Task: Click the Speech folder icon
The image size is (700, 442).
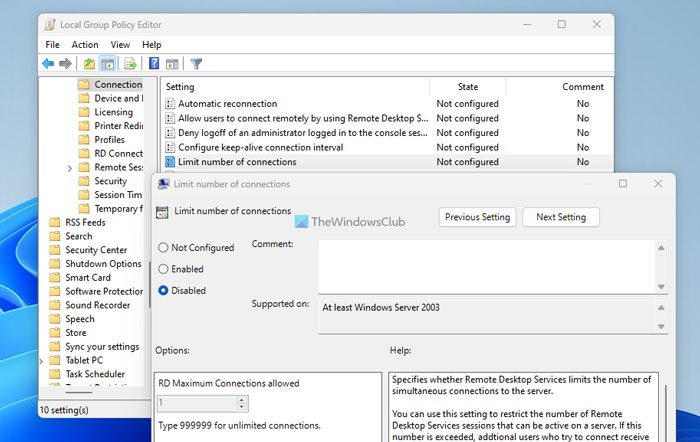Action: [x=54, y=319]
